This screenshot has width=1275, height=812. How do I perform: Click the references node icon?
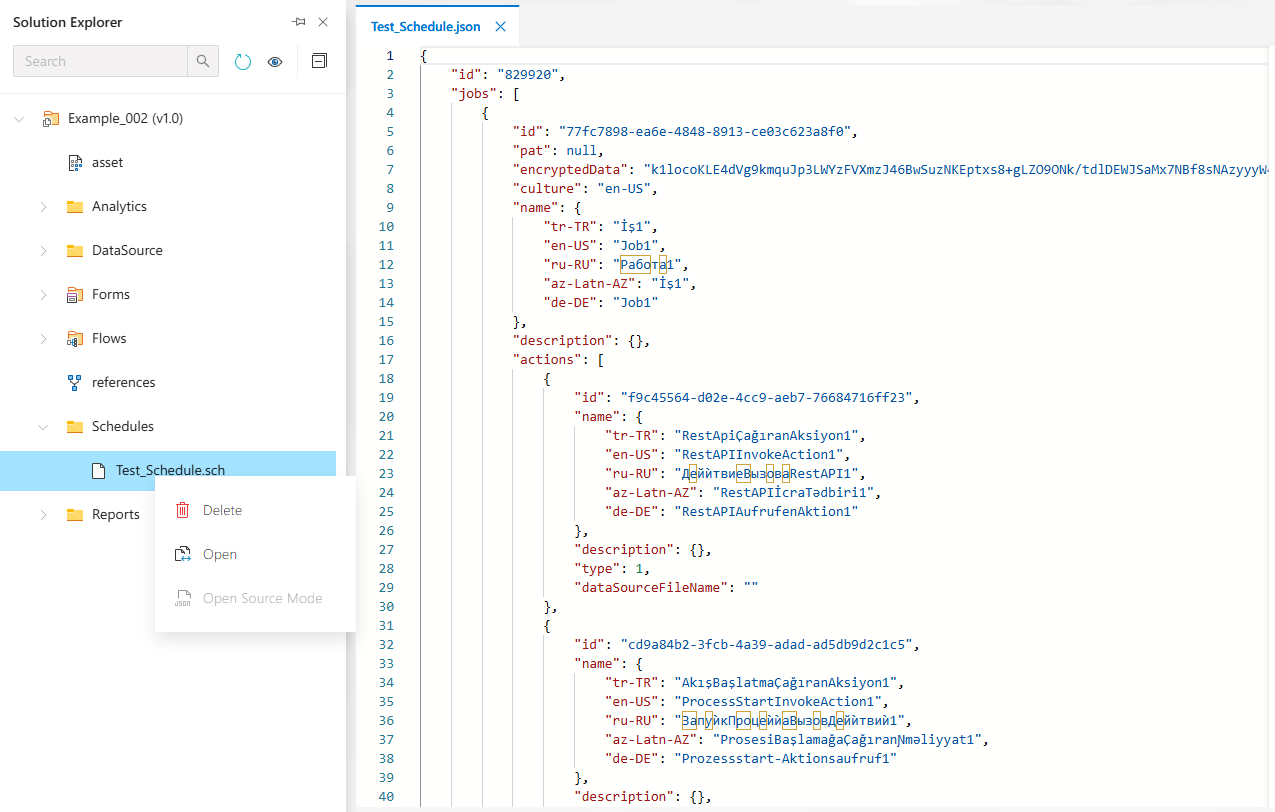coord(75,382)
